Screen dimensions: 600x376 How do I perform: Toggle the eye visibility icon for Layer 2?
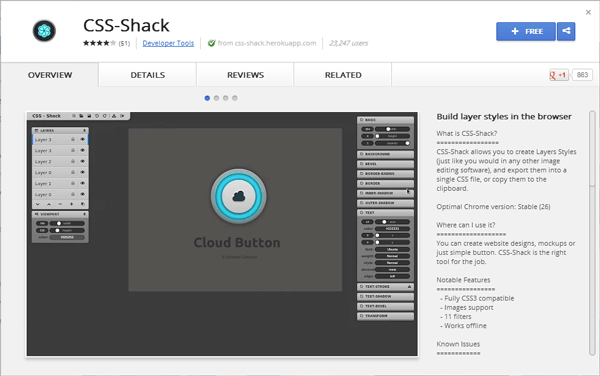coord(82,161)
